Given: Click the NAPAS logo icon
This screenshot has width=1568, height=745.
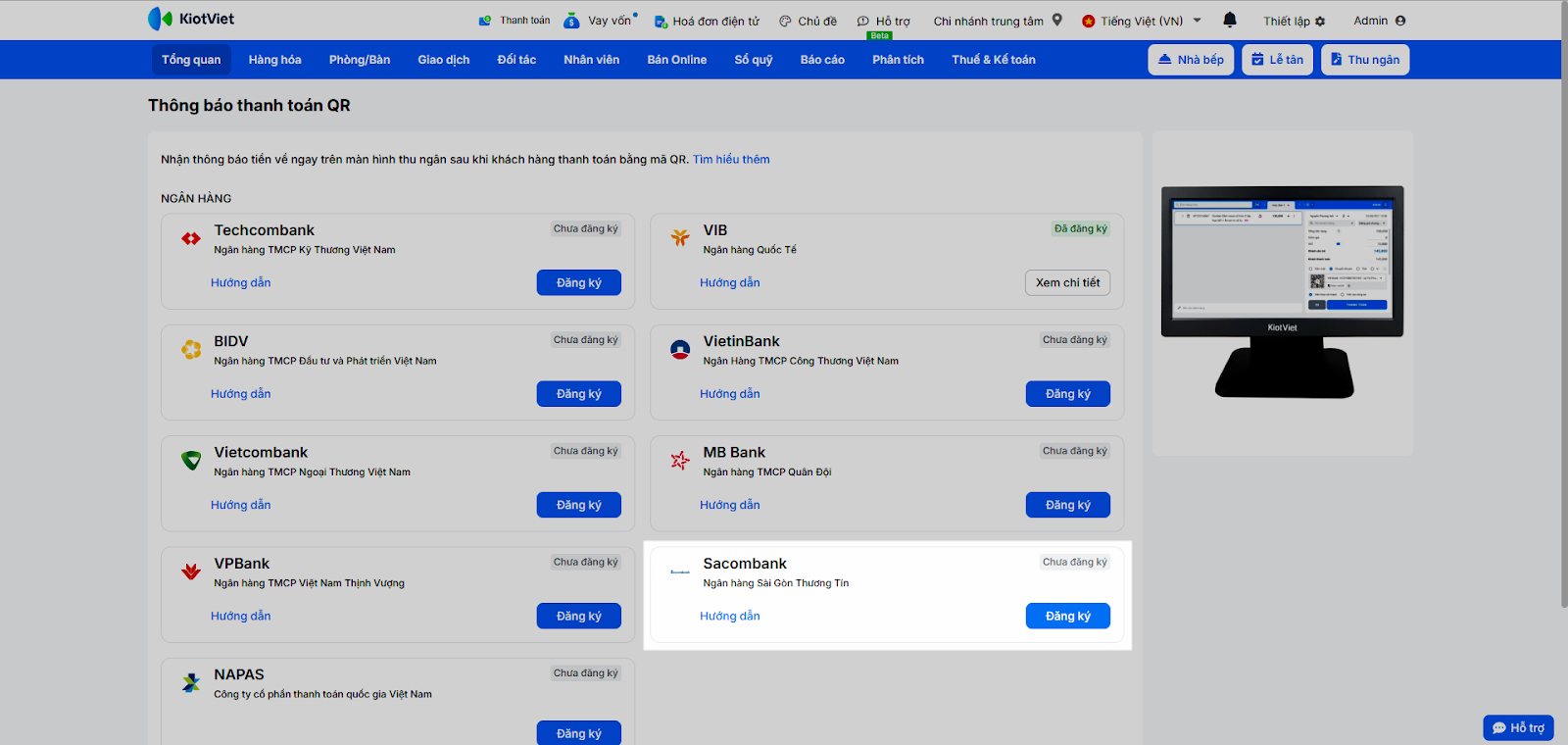Looking at the screenshot, I should point(191,682).
